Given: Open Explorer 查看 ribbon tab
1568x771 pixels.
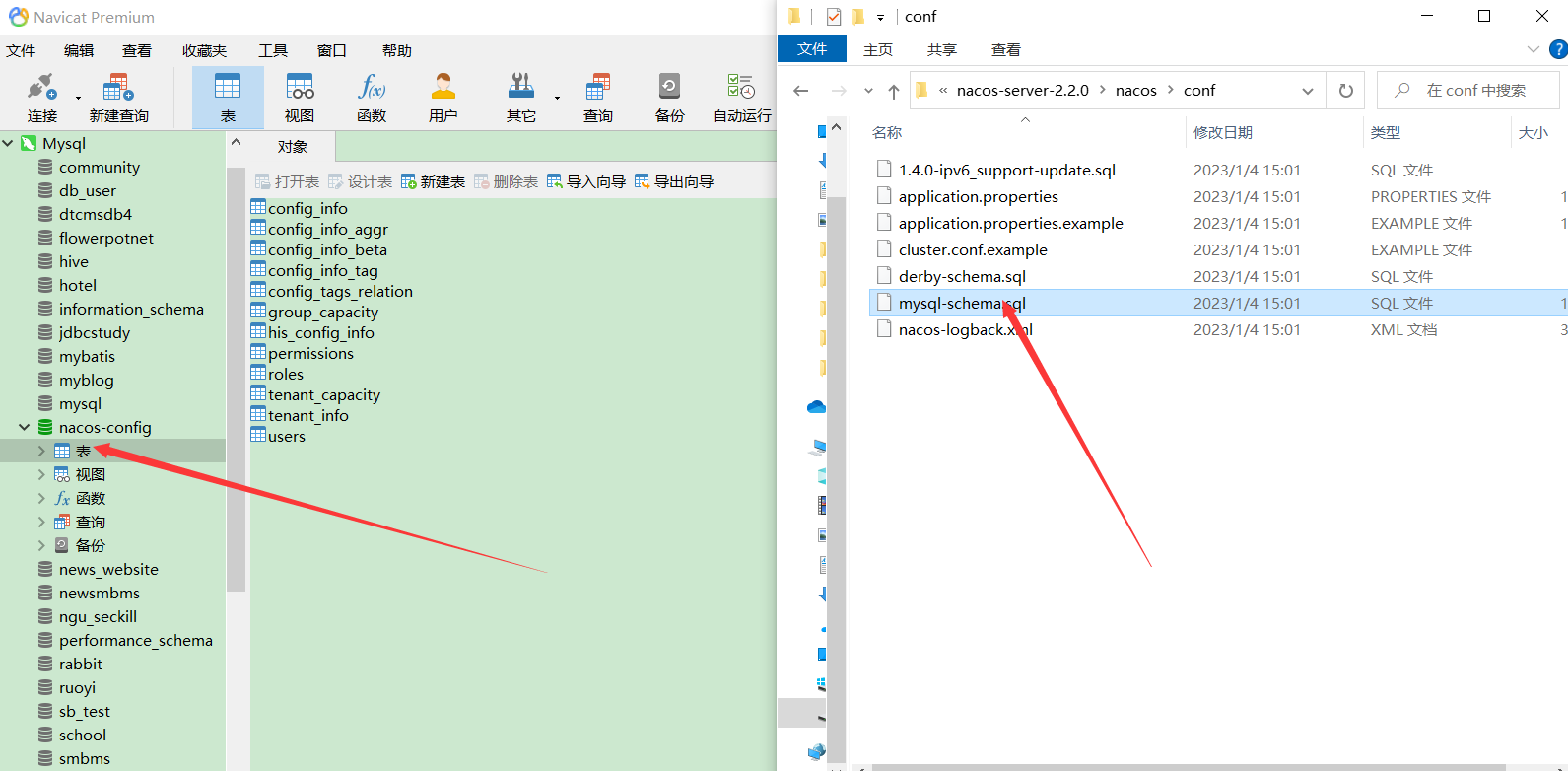Looking at the screenshot, I should (1005, 49).
